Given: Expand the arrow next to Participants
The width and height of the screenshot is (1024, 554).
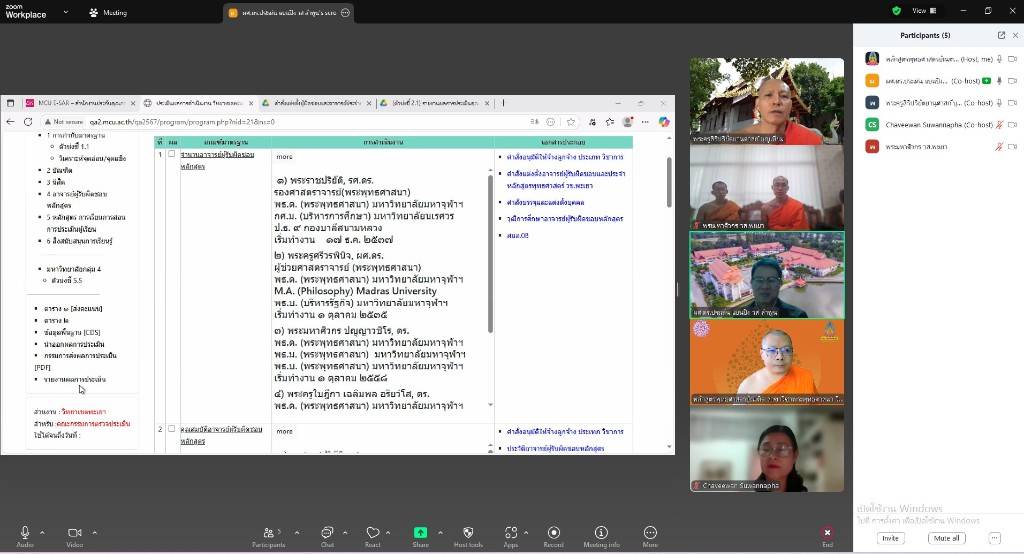Looking at the screenshot, I should tap(297, 532).
